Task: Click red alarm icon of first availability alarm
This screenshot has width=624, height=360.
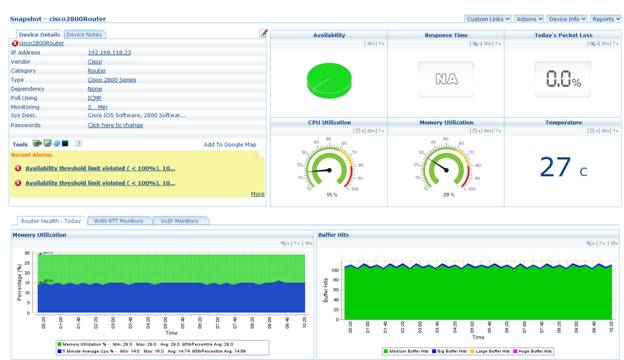Action: [18, 169]
